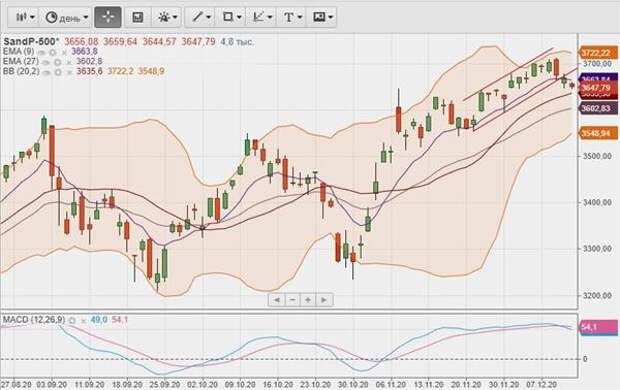The image size is (620, 390).
Task: Activate the crosshair cursor tool
Action: 108,17
